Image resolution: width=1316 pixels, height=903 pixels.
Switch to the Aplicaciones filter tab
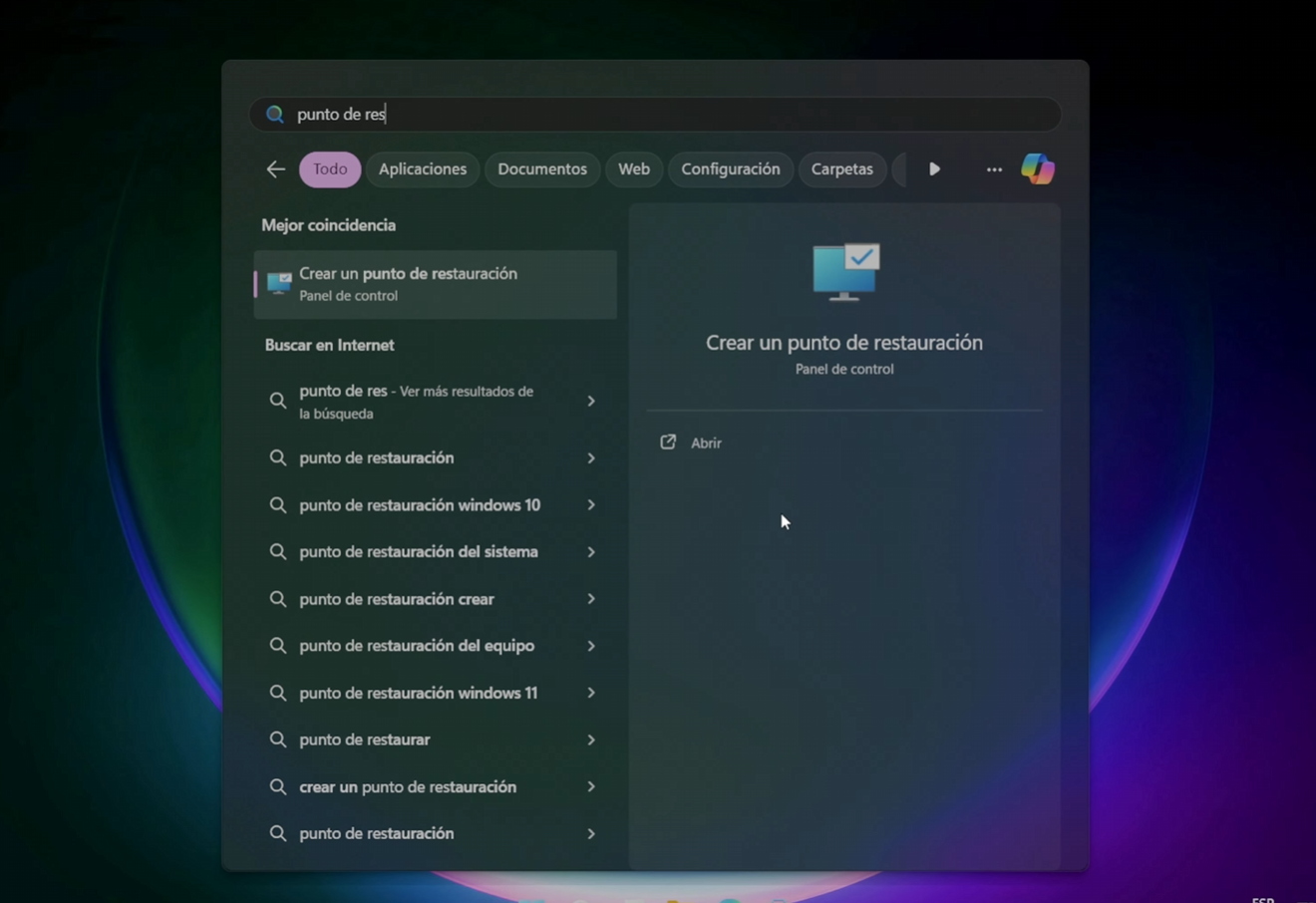click(x=422, y=169)
